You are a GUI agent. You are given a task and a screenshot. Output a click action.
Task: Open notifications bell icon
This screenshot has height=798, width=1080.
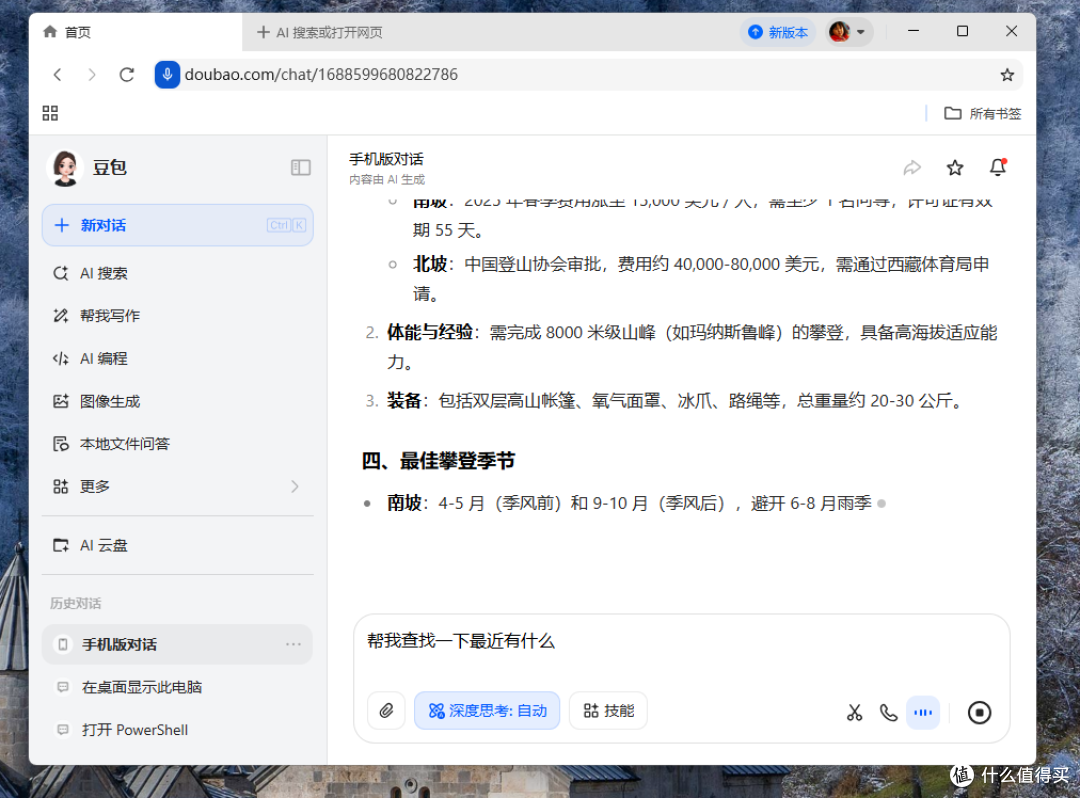[998, 167]
